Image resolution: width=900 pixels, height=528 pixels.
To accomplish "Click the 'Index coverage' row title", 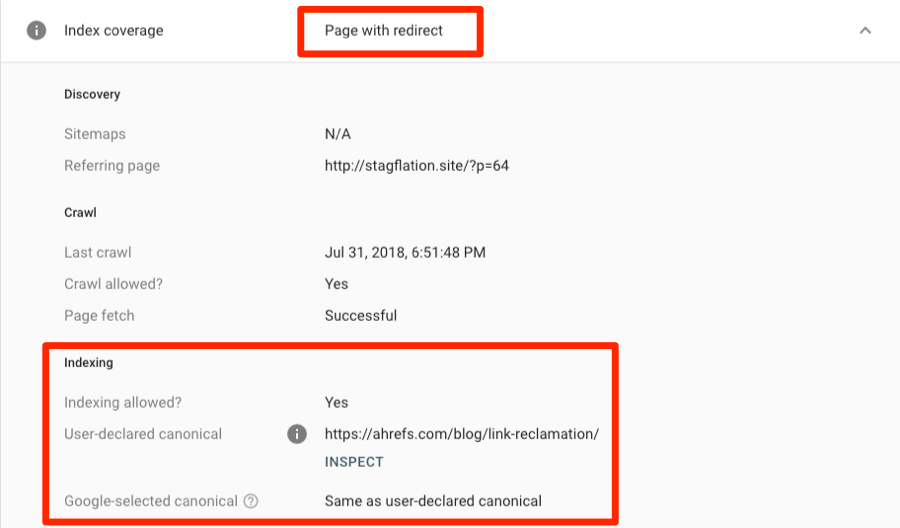I will click(113, 30).
